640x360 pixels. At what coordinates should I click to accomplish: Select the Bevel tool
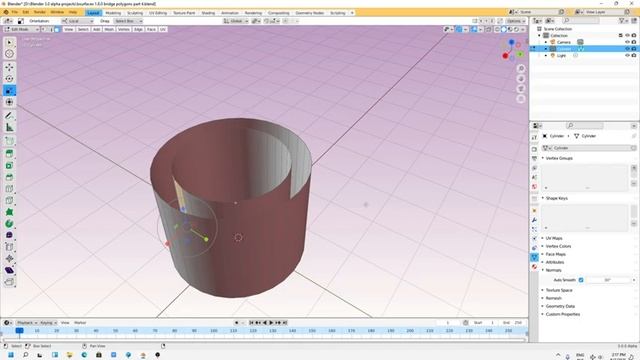(x=9, y=177)
